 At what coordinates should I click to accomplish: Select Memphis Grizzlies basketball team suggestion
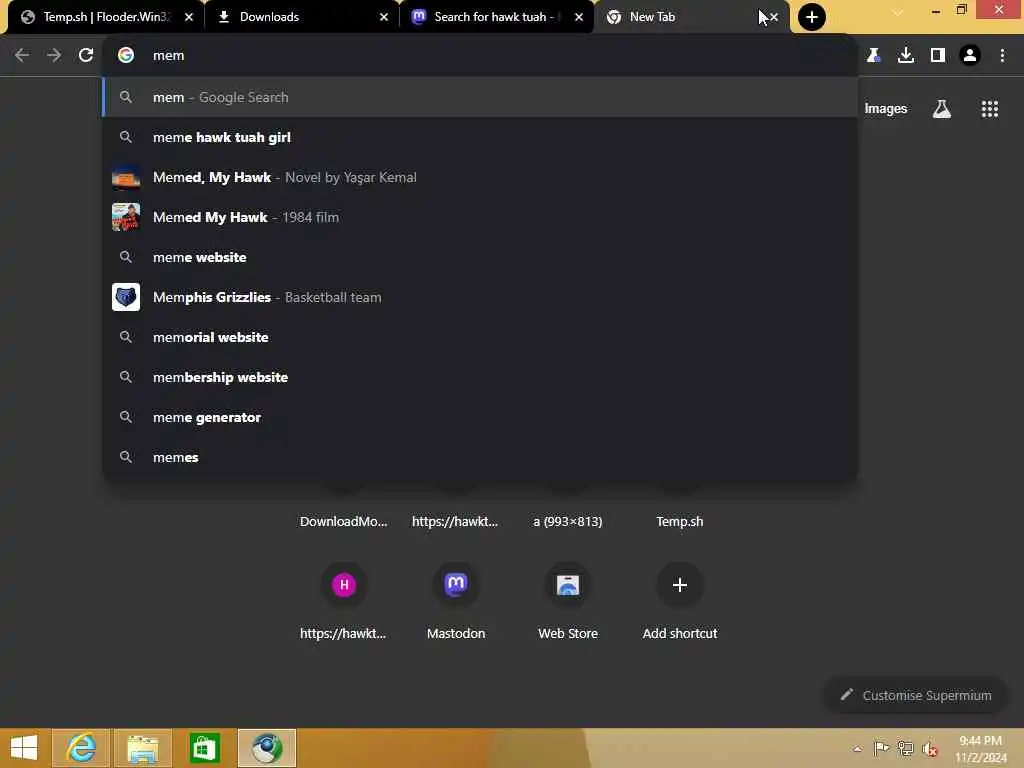(480, 297)
